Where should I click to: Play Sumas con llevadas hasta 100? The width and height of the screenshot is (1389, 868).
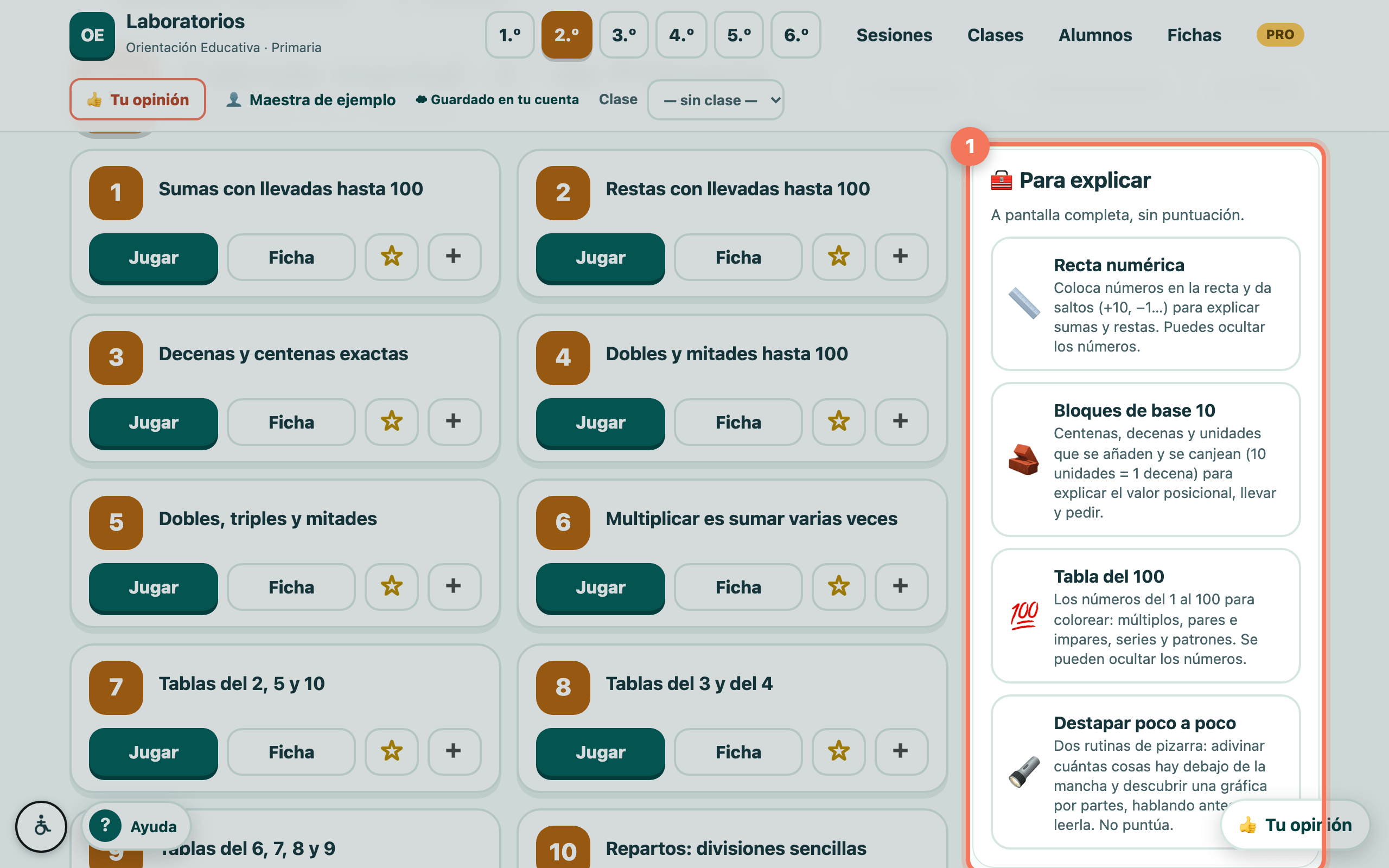click(x=153, y=257)
